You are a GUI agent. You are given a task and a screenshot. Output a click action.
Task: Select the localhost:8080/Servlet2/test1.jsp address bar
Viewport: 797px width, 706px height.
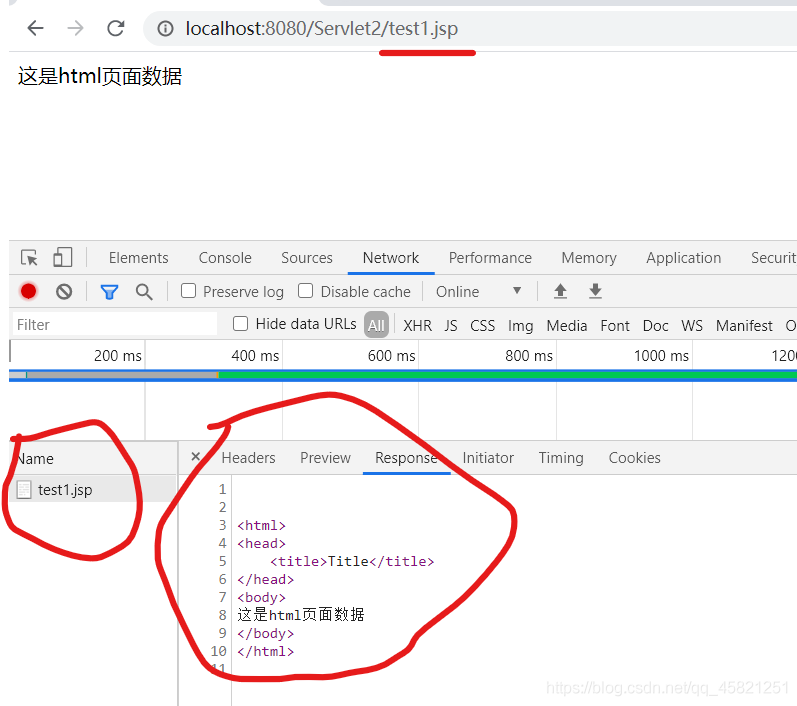[321, 28]
